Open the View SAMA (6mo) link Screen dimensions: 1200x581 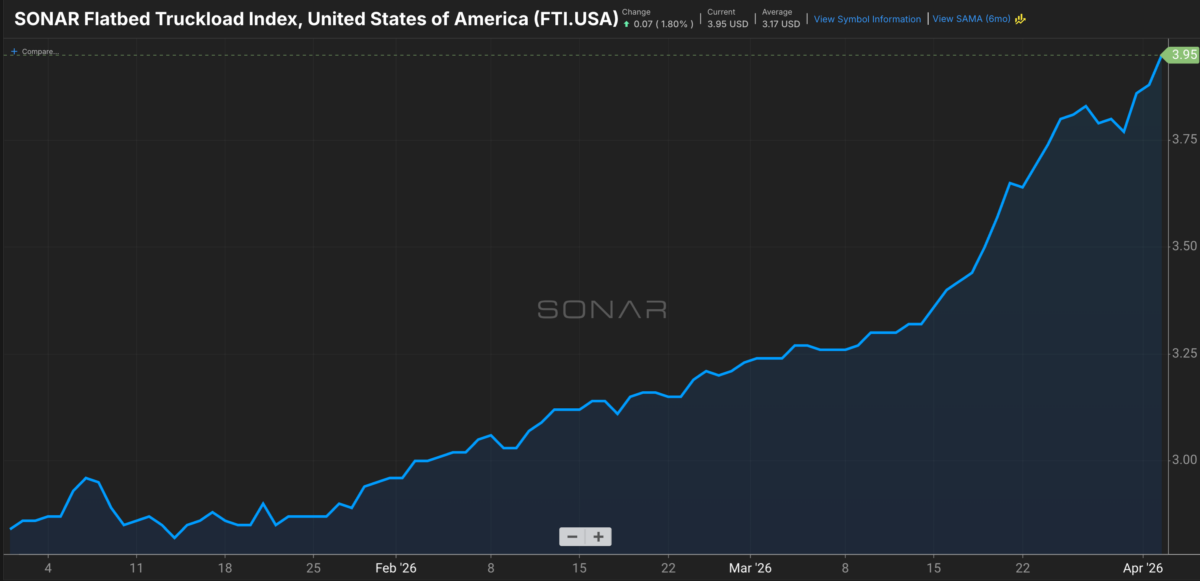tap(972, 19)
